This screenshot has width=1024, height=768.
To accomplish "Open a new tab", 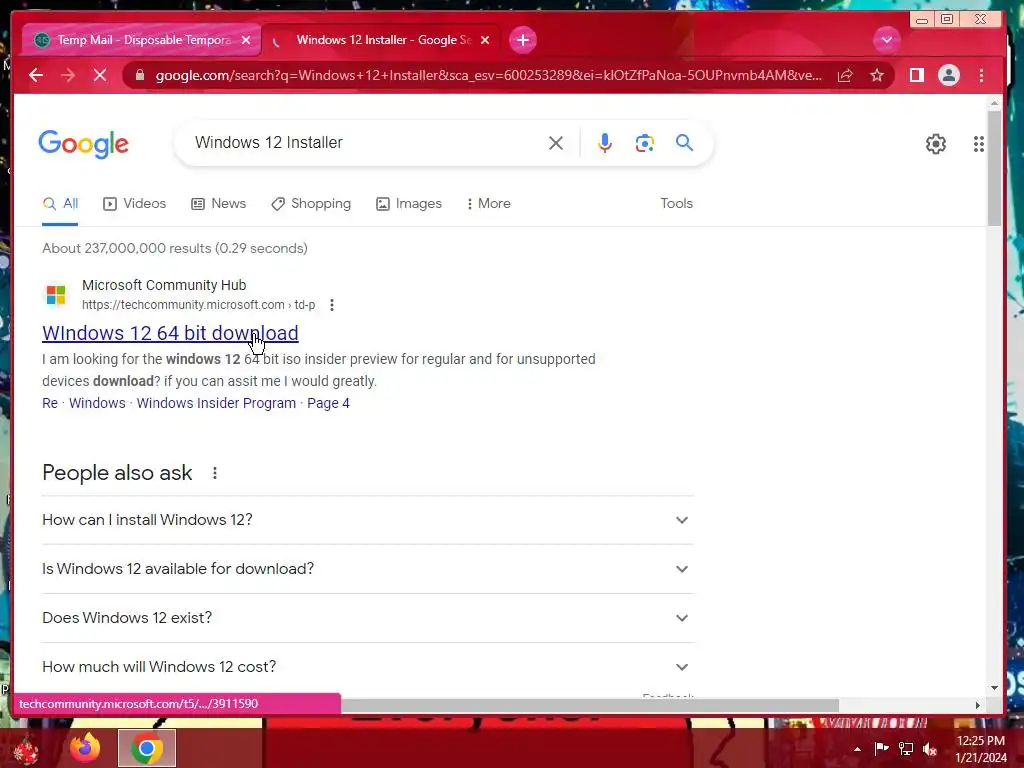I will coord(522,40).
